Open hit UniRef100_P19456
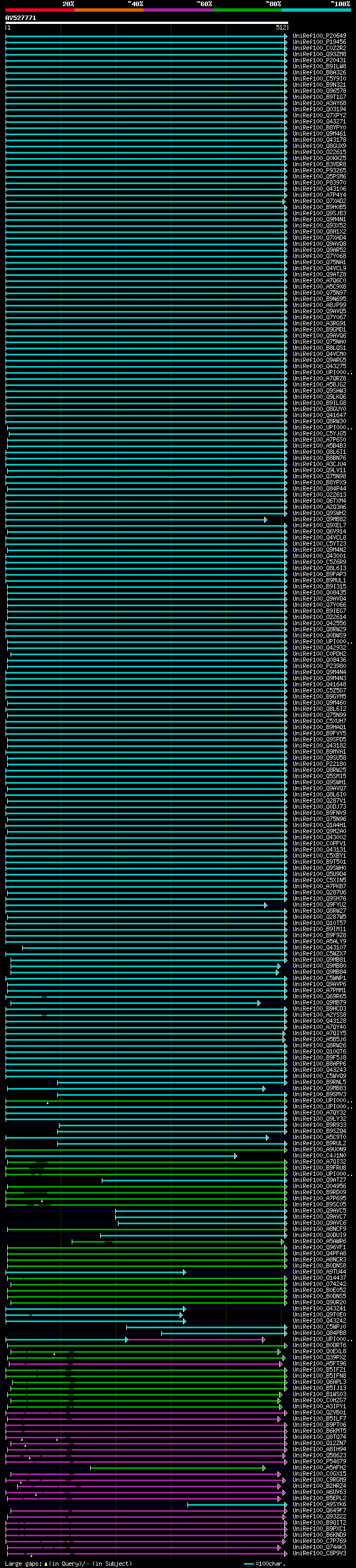The height and width of the screenshot is (1568, 356). tap(319, 42)
